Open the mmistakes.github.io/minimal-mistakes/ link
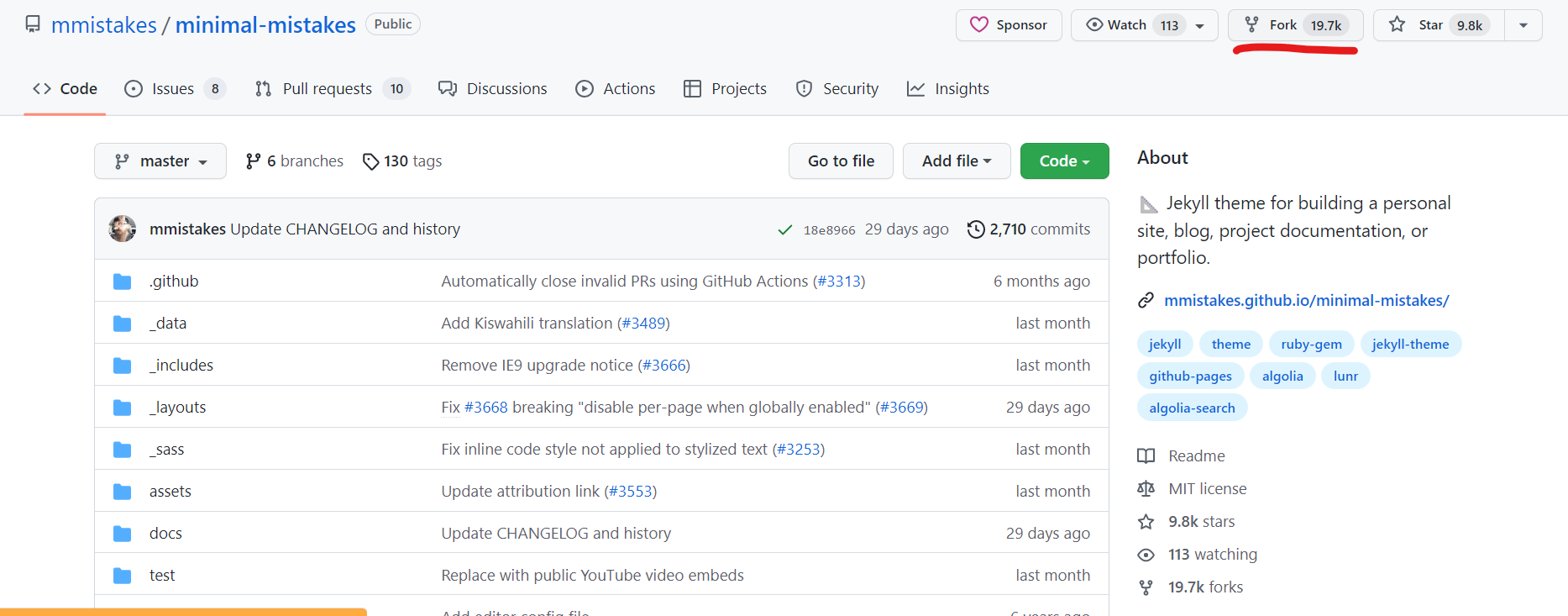This screenshot has height=616, width=1568. point(1307,300)
